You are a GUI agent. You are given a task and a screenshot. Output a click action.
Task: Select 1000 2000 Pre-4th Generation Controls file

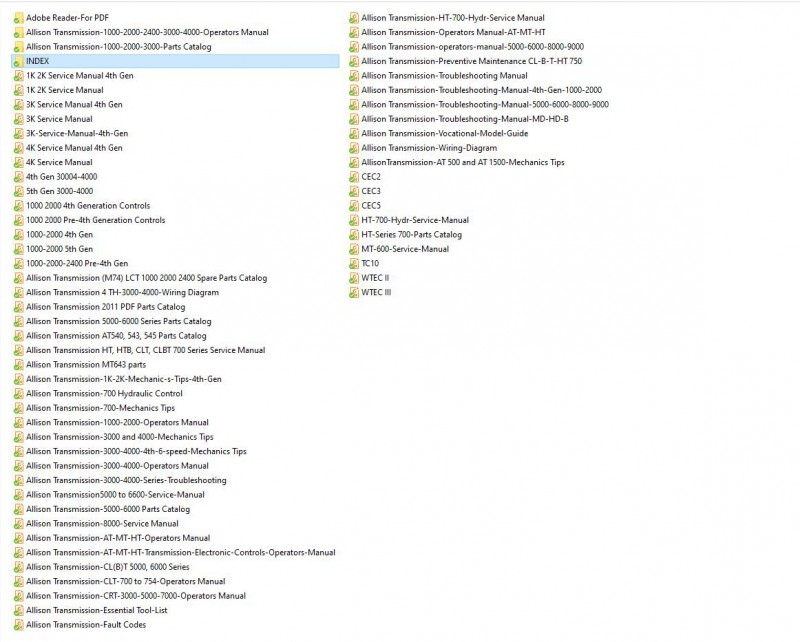click(x=95, y=220)
